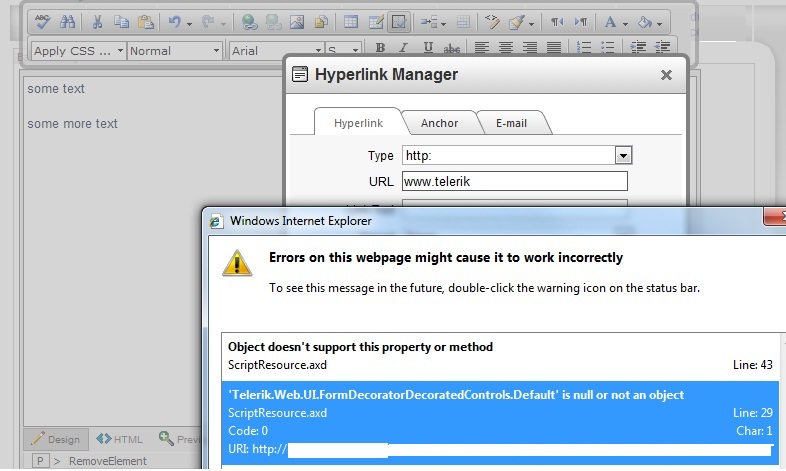Screen dimensions: 786x471
Task: Select the FormDecoratorDecoratedControls null error entry
Action: tap(500, 422)
